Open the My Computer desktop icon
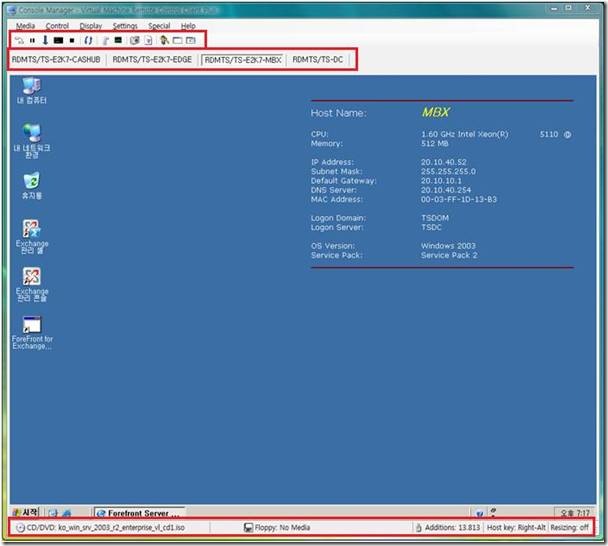 pyautogui.click(x=32, y=91)
